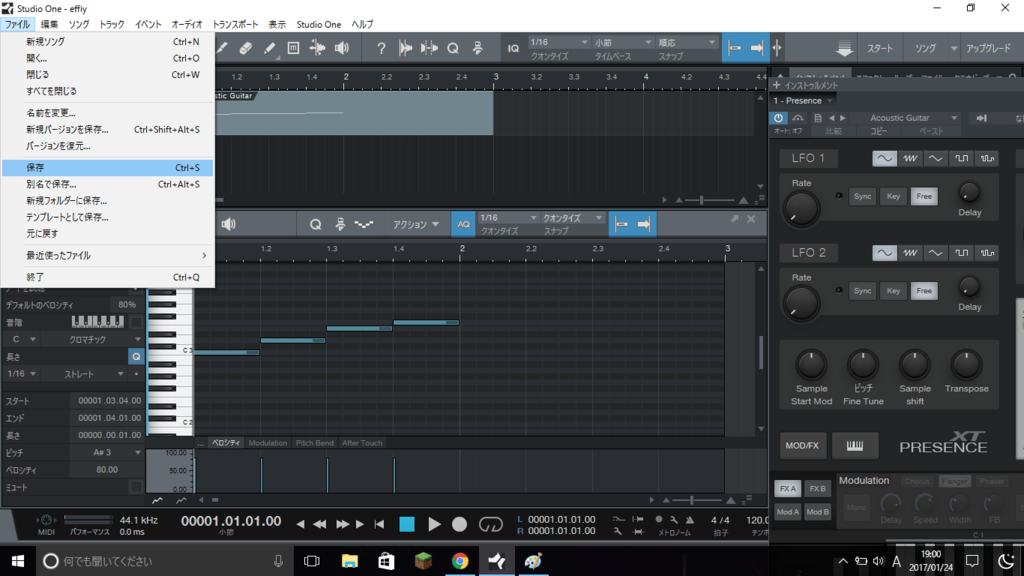Click the fast forward button in the transport

pyautogui.click(x=342, y=524)
